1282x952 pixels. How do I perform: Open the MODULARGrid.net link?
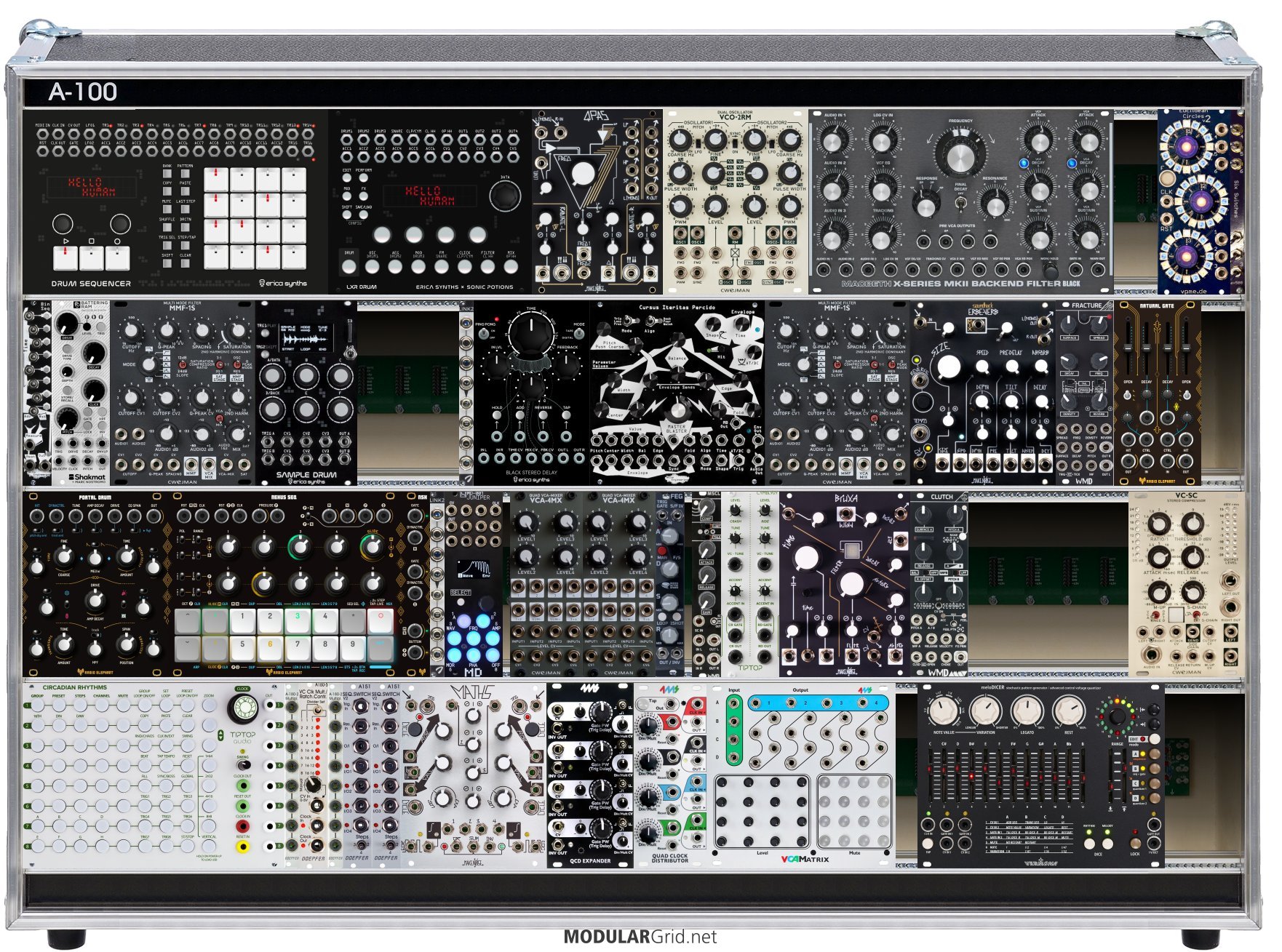pos(640,937)
